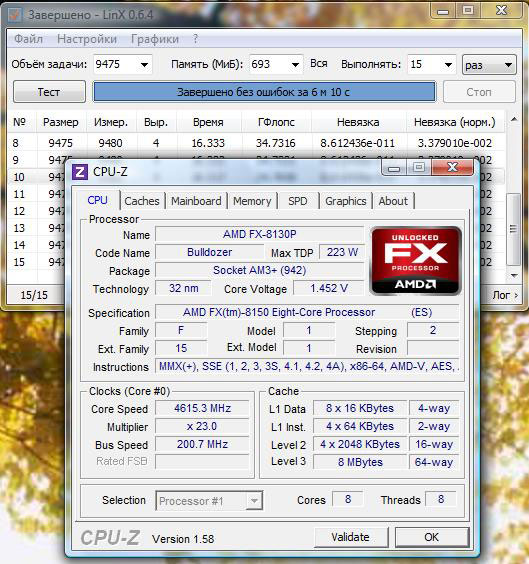Click the AMD FX-8130P name field

[x=260, y=235]
